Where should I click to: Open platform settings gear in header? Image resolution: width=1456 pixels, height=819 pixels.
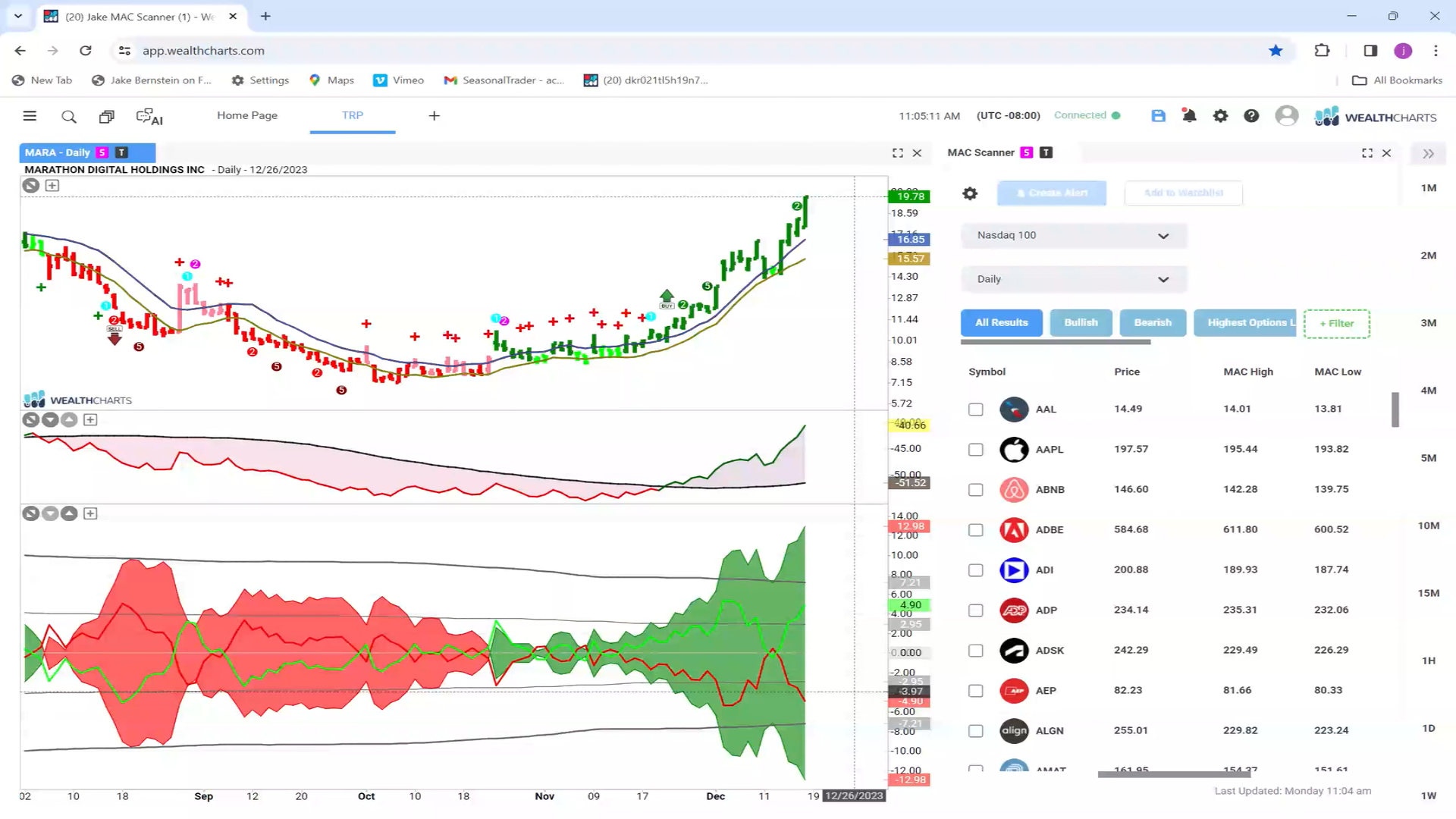coord(1220,116)
